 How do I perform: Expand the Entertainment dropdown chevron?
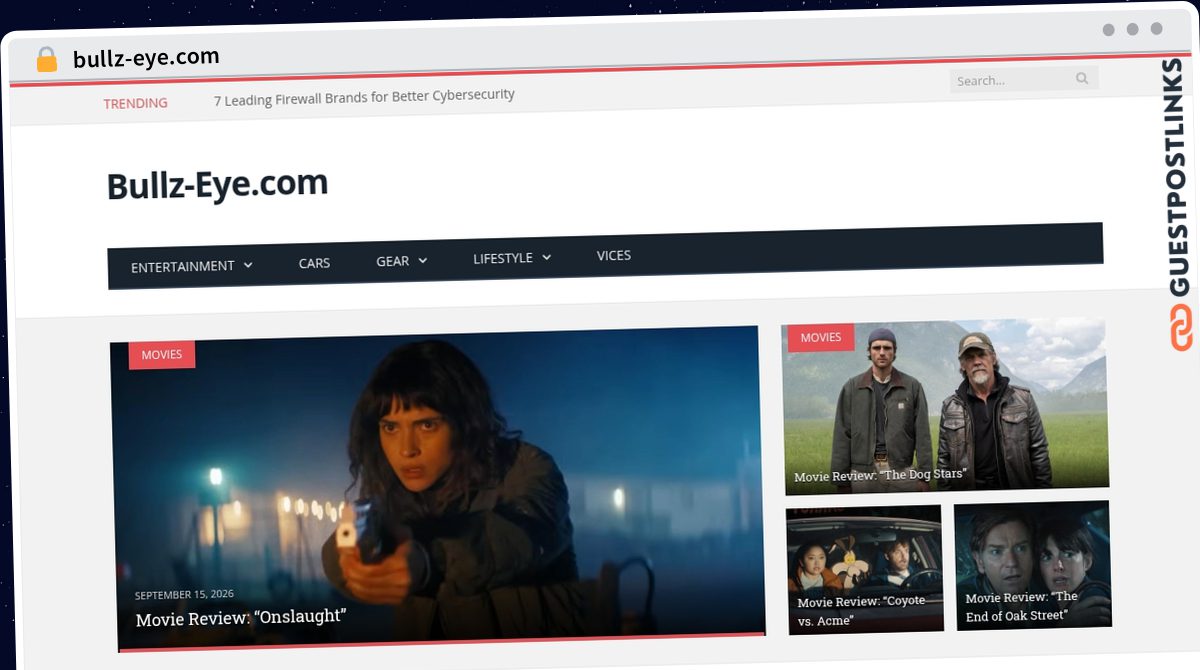coord(248,265)
